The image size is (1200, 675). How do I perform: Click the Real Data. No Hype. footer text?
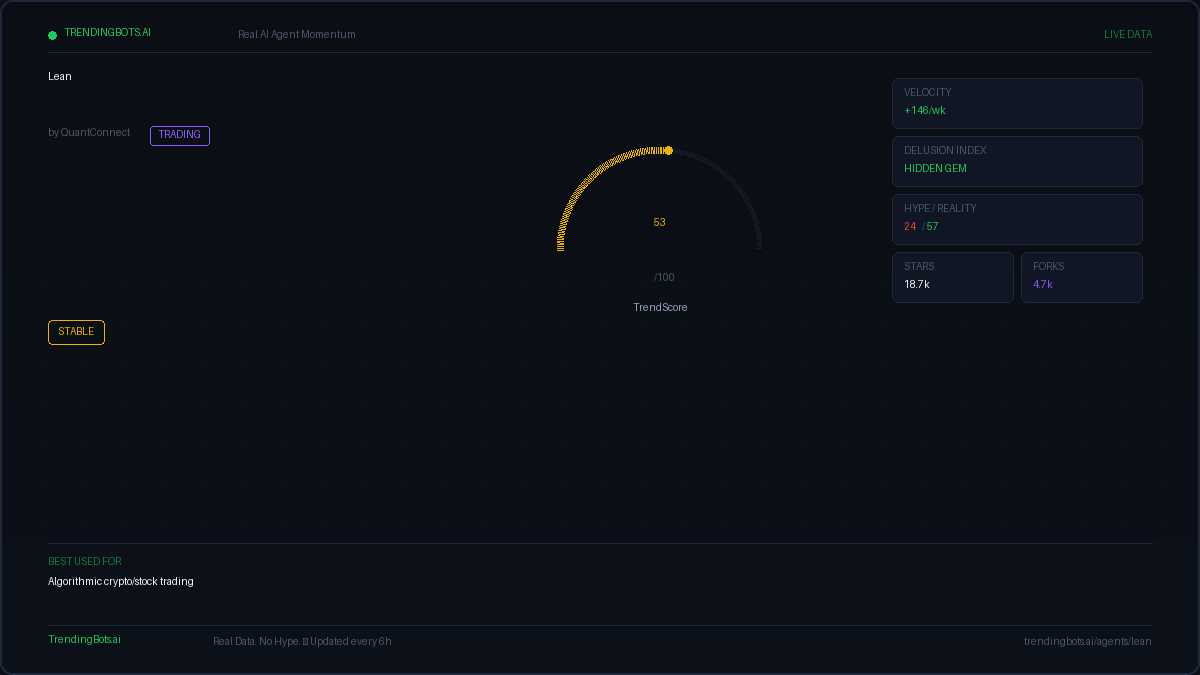(256, 642)
